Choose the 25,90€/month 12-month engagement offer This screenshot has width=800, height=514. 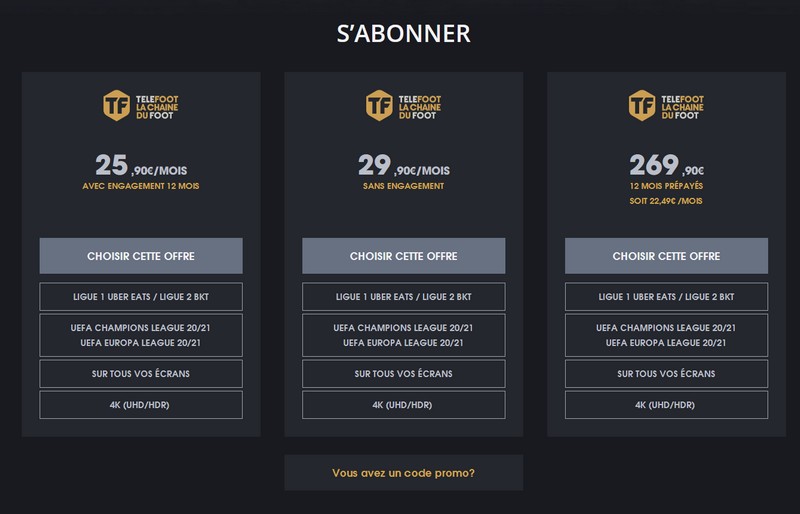coord(141,256)
